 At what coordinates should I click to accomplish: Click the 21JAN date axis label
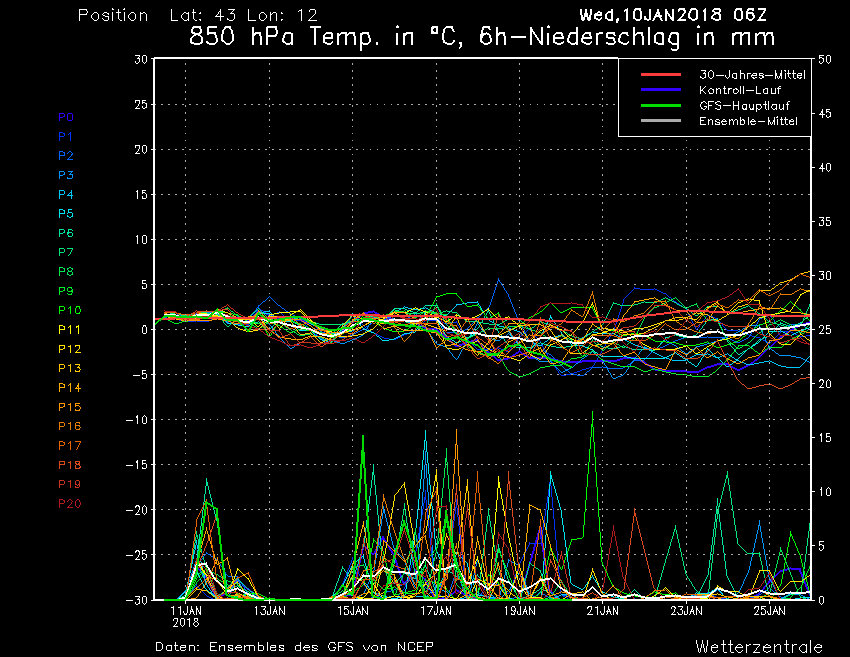602,609
